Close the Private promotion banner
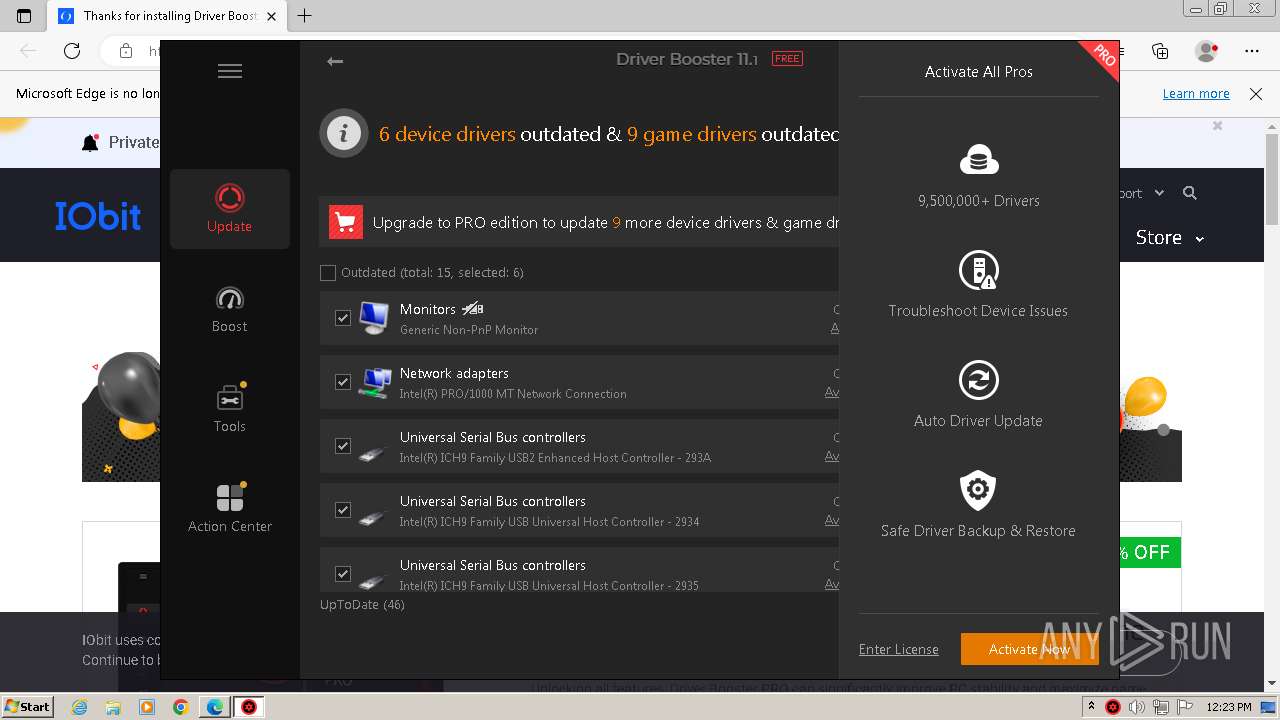This screenshot has width=1280, height=720. coord(1217,126)
